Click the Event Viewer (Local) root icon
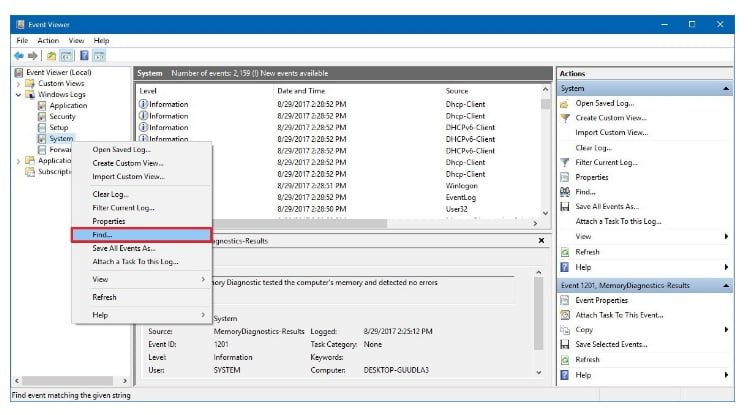Screen dimensions: 756x415 point(19,72)
